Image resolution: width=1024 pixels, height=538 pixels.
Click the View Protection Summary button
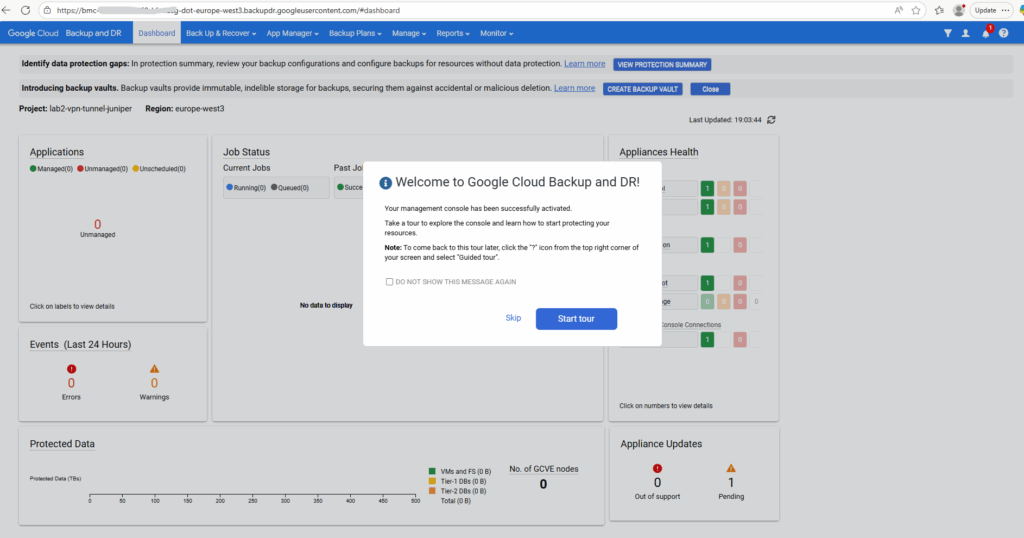point(662,64)
